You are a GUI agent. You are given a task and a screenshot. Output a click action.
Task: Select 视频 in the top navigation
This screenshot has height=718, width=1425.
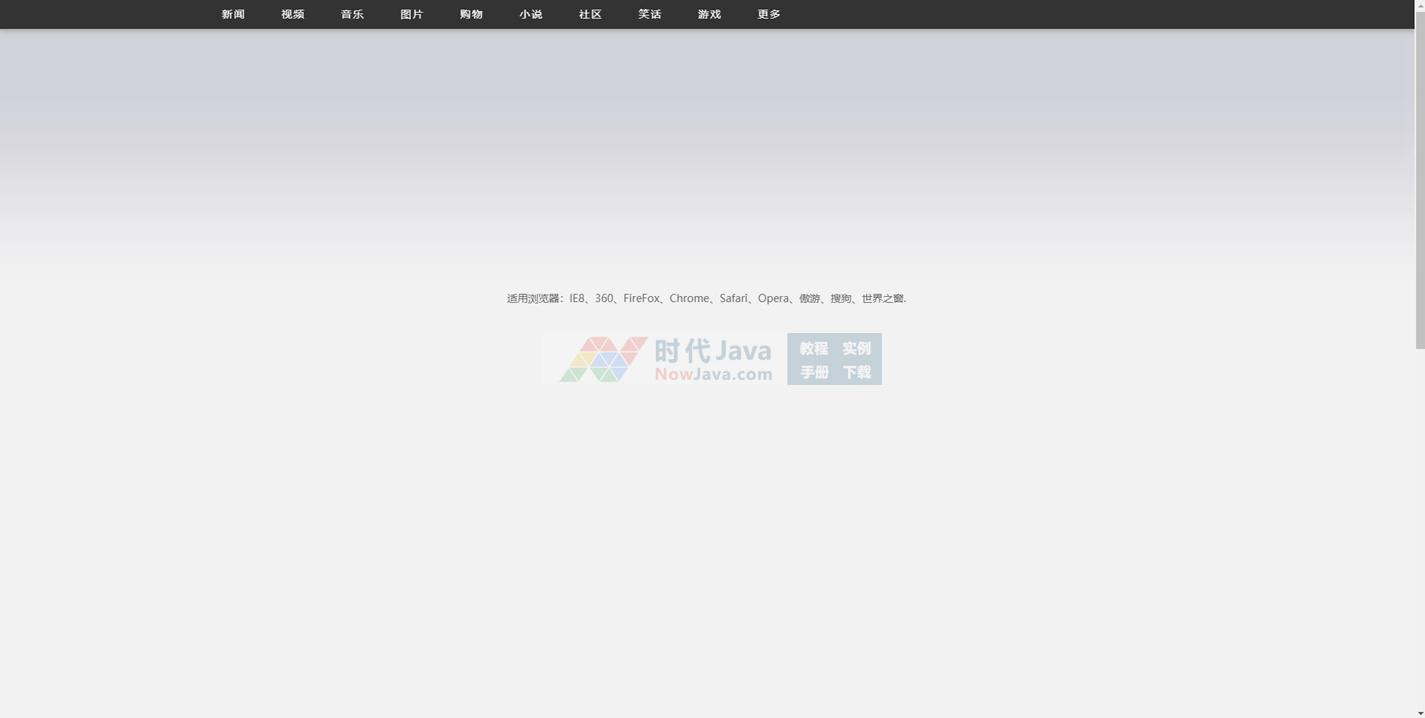coord(292,14)
